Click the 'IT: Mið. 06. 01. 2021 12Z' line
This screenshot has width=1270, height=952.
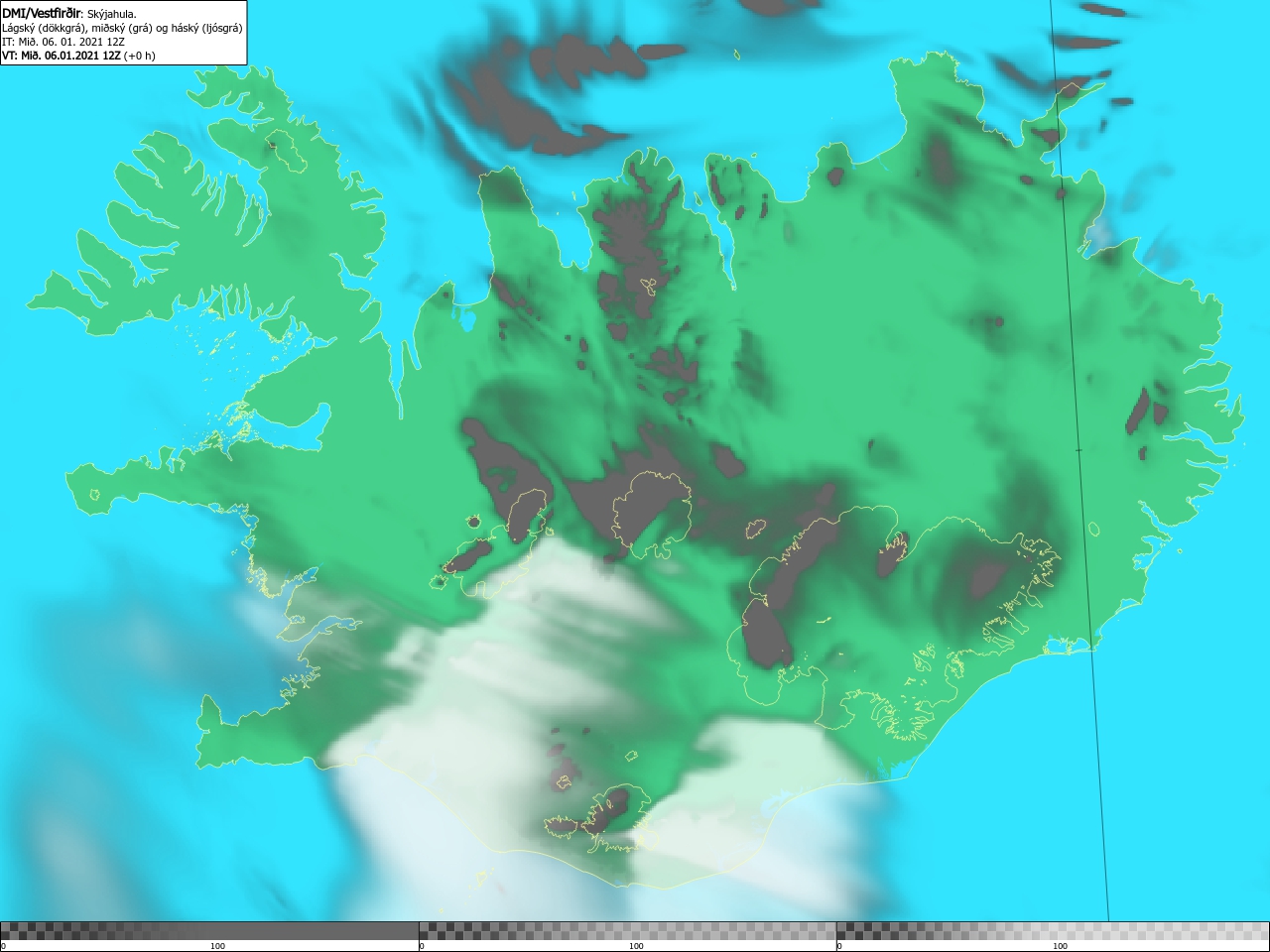65,42
